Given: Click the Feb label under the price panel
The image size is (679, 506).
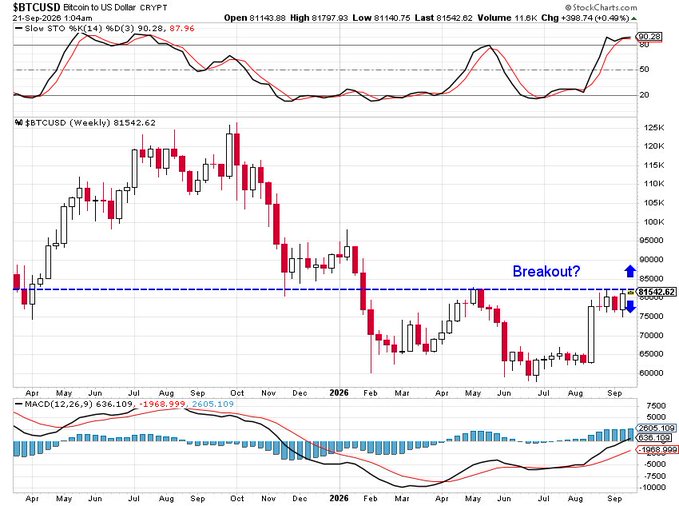Looking at the screenshot, I should click(370, 393).
